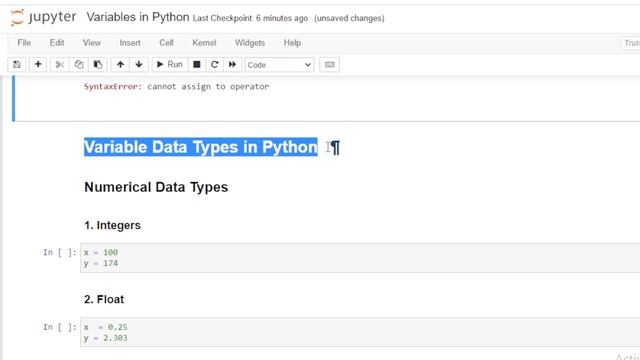Interrupt the kernel with stop icon
The height and width of the screenshot is (360, 640).
[197, 64]
